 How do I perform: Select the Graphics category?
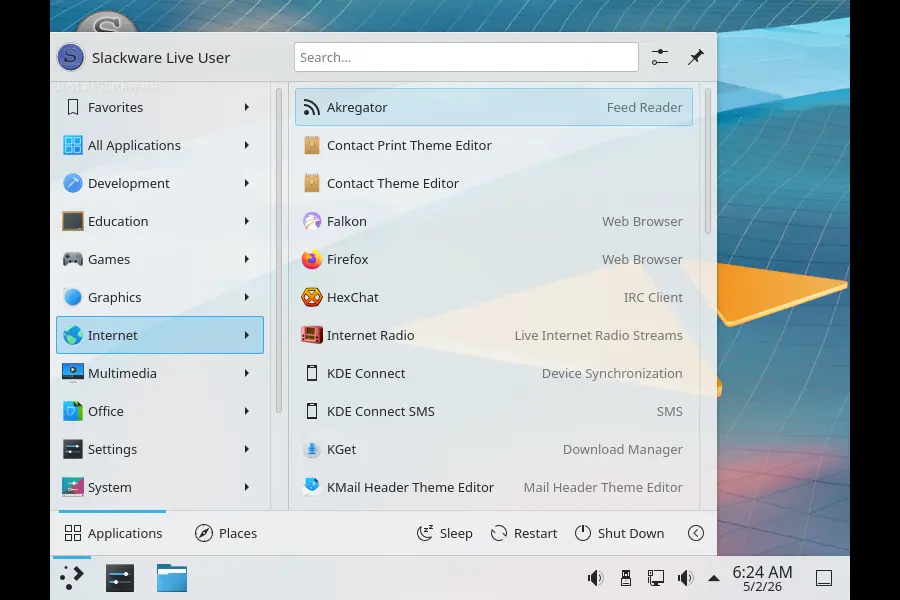pos(160,297)
